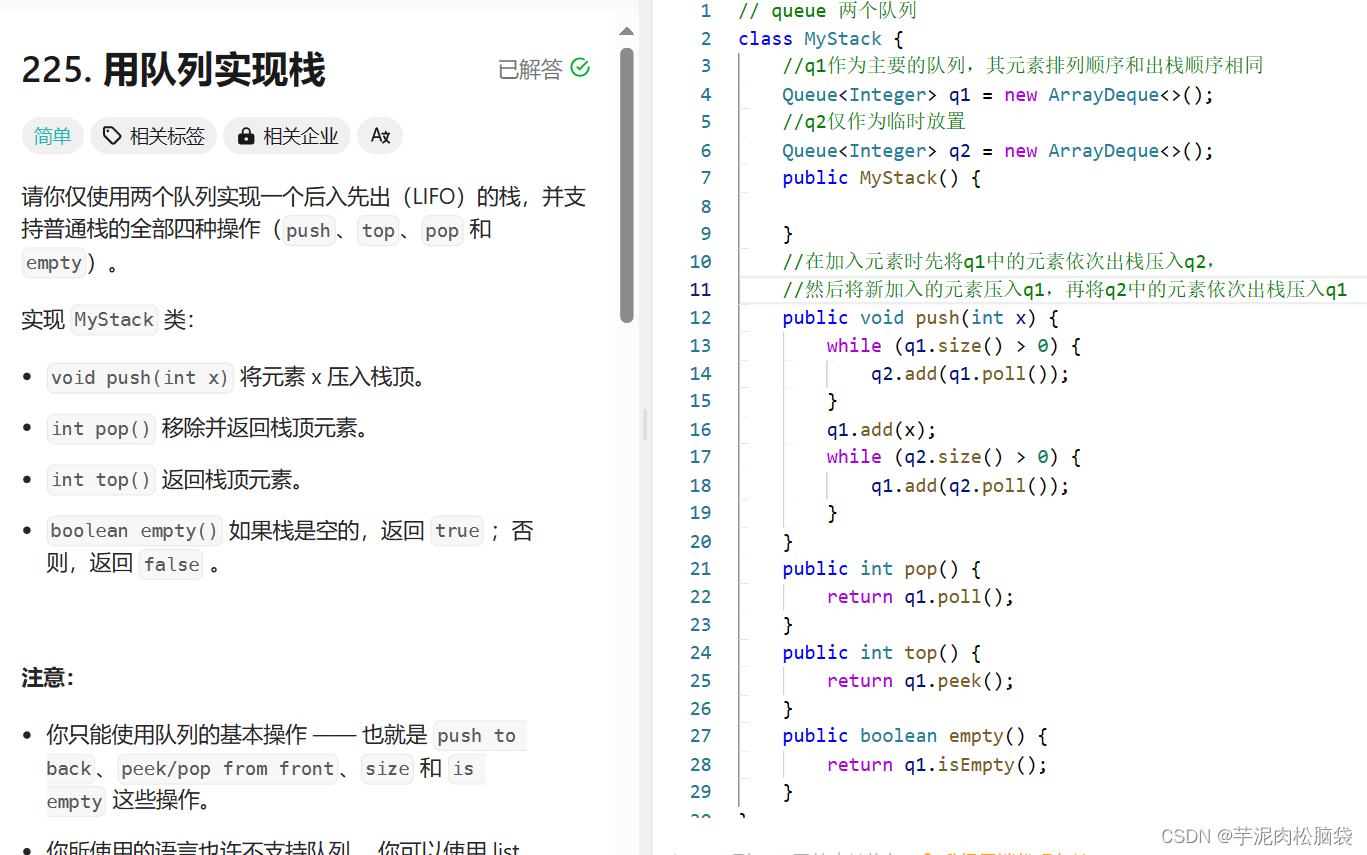Viewport: 1367px width, 855px height.
Task: Click the return q1.peek(); statement
Action: [920, 681]
